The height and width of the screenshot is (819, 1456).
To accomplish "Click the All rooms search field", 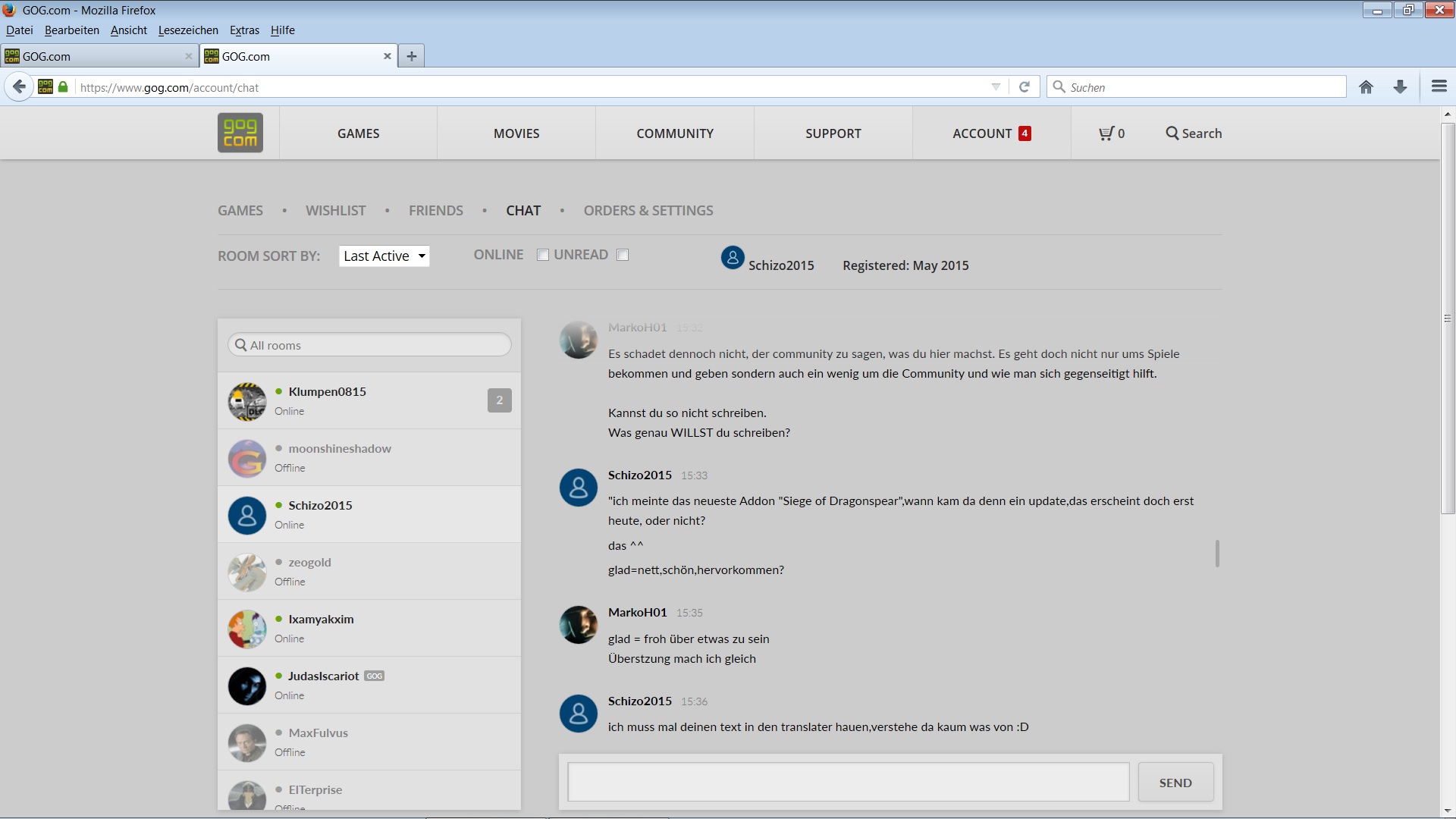I will tap(370, 345).
